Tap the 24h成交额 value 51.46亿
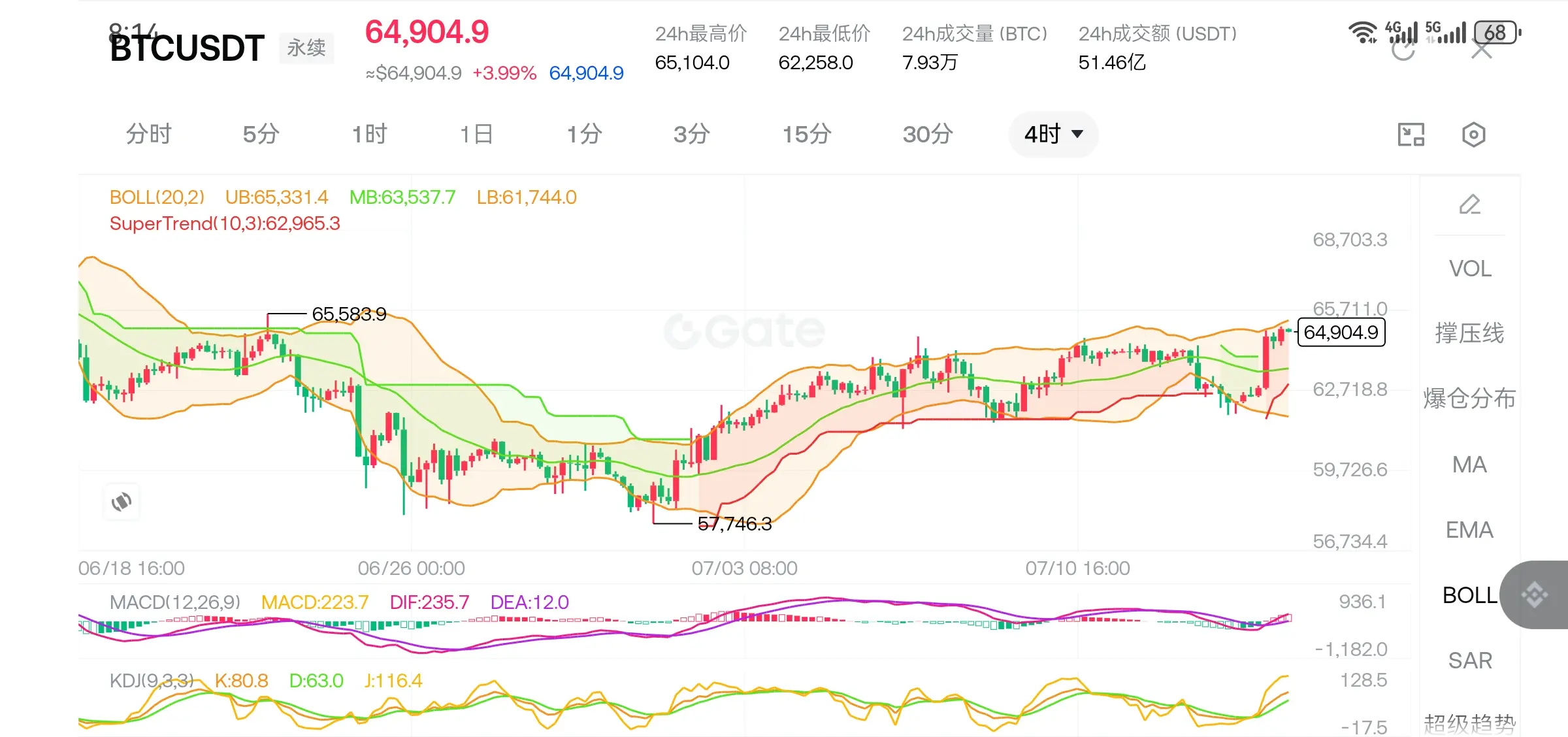1568x737 pixels. click(x=1112, y=63)
